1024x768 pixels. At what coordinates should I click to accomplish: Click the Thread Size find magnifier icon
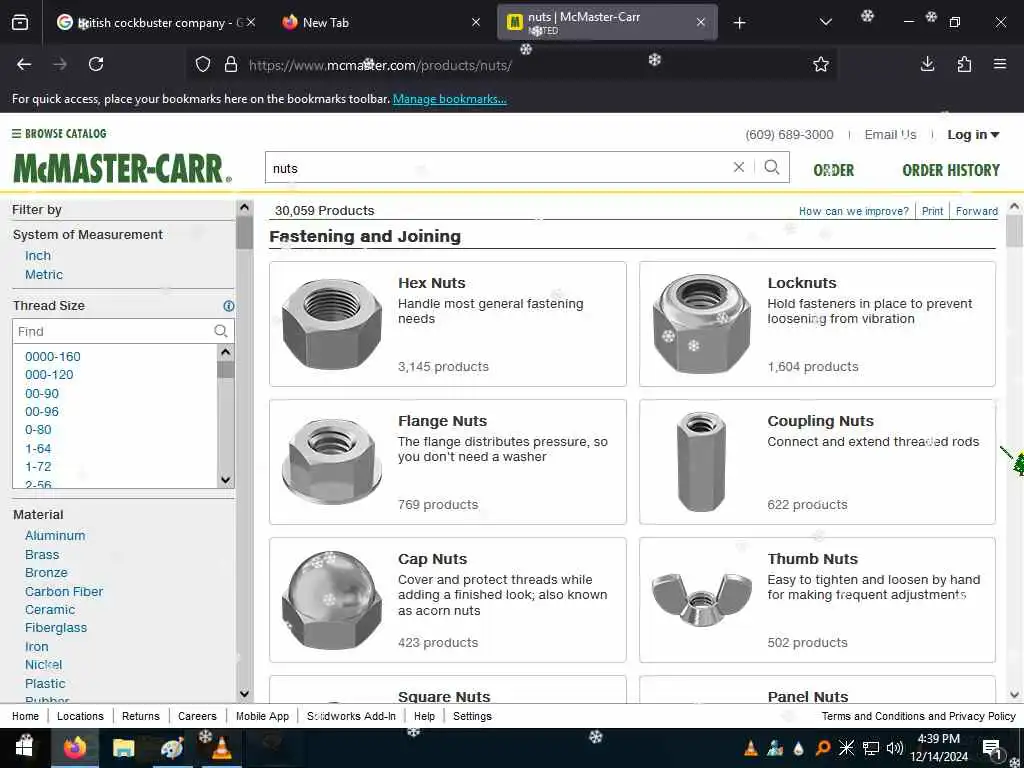221,331
